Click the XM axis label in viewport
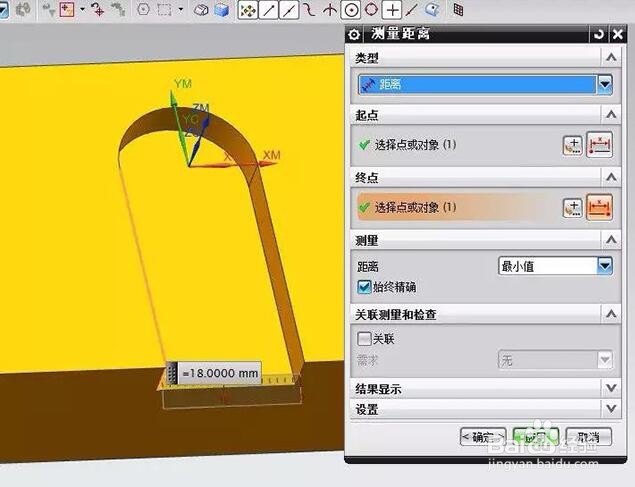The image size is (635, 487). click(x=272, y=155)
